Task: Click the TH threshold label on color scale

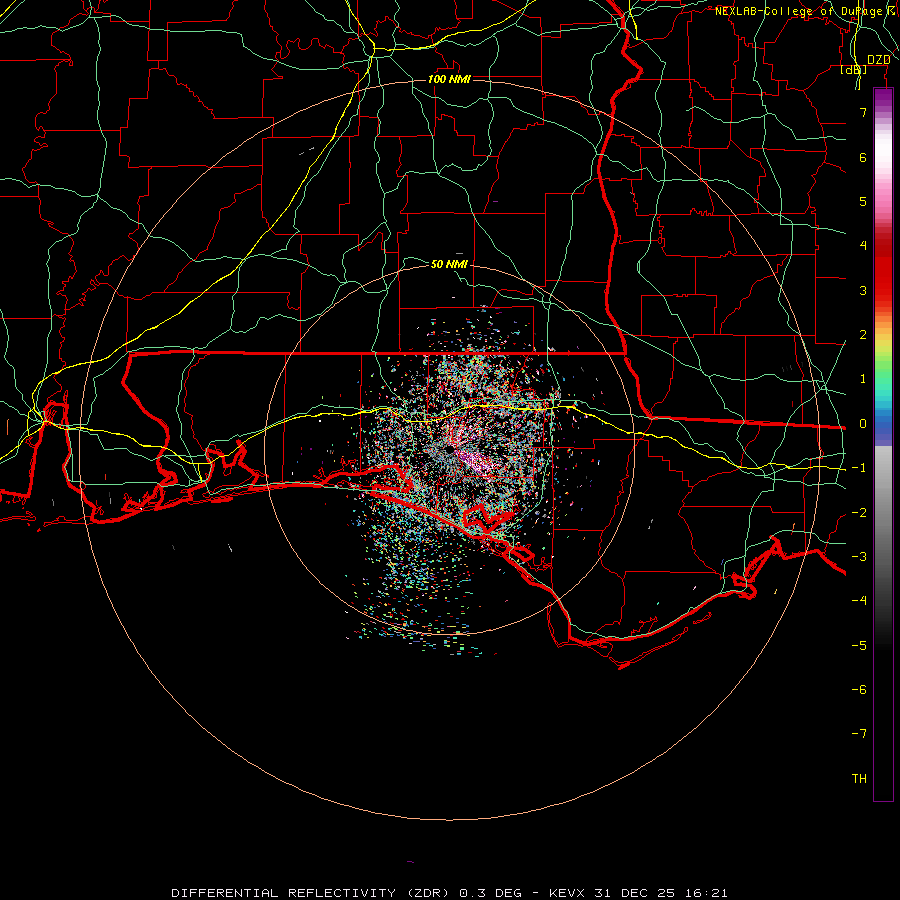Action: click(x=859, y=779)
